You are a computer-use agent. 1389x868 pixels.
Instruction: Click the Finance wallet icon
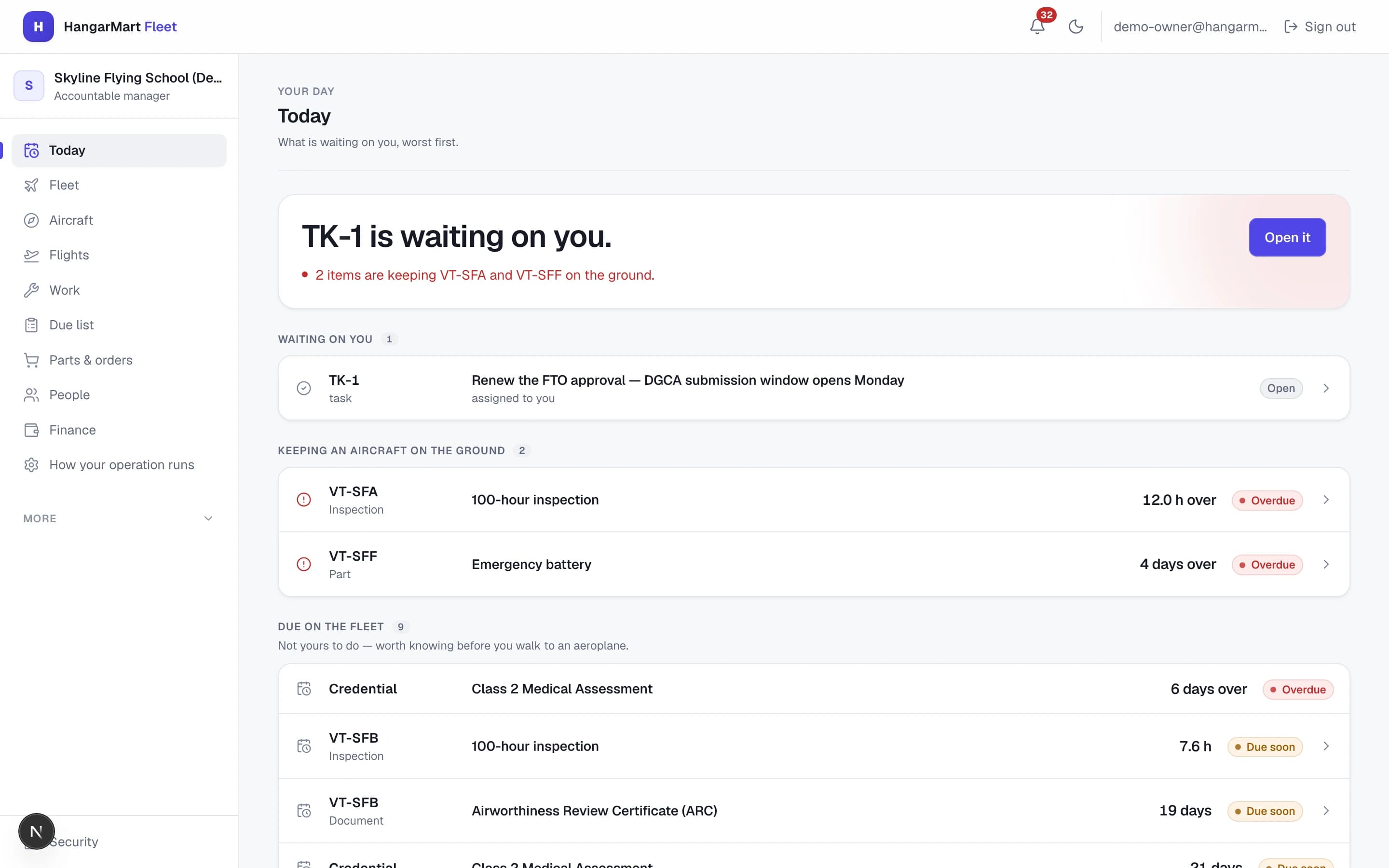point(31,430)
